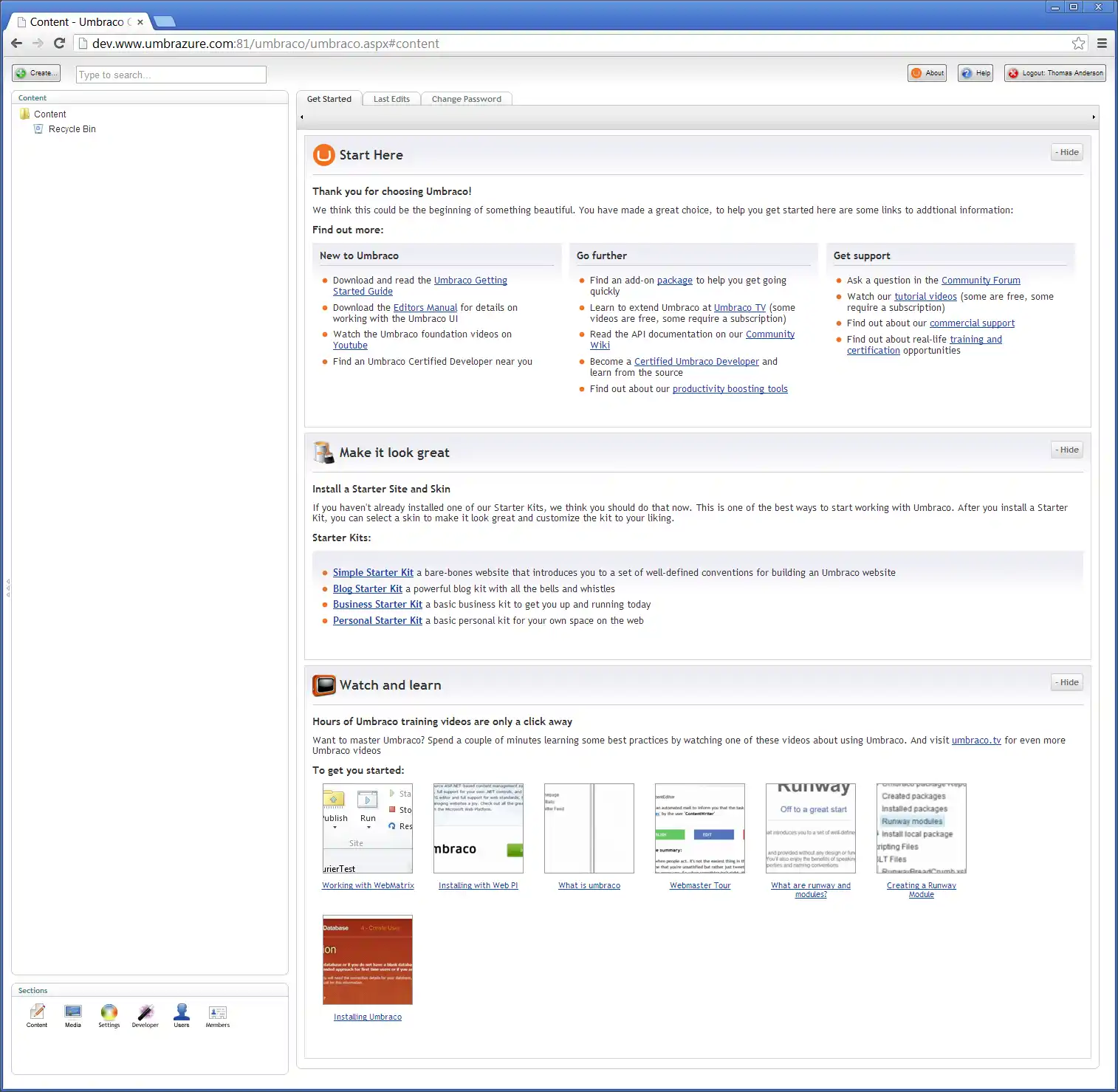Open the commercial support link
The image size is (1118, 1092).
coord(972,323)
